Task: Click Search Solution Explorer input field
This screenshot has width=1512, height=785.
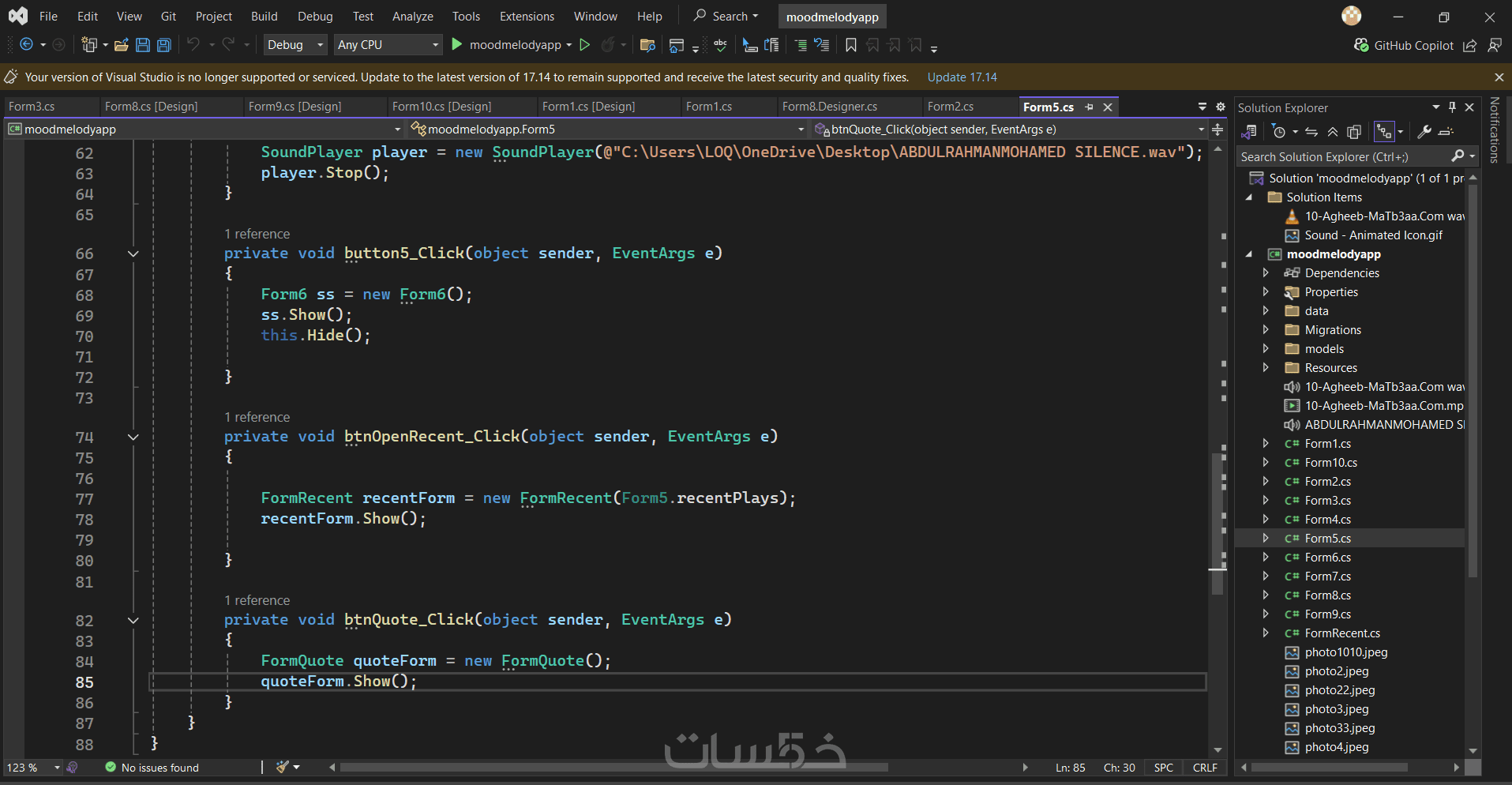Action: [1344, 156]
